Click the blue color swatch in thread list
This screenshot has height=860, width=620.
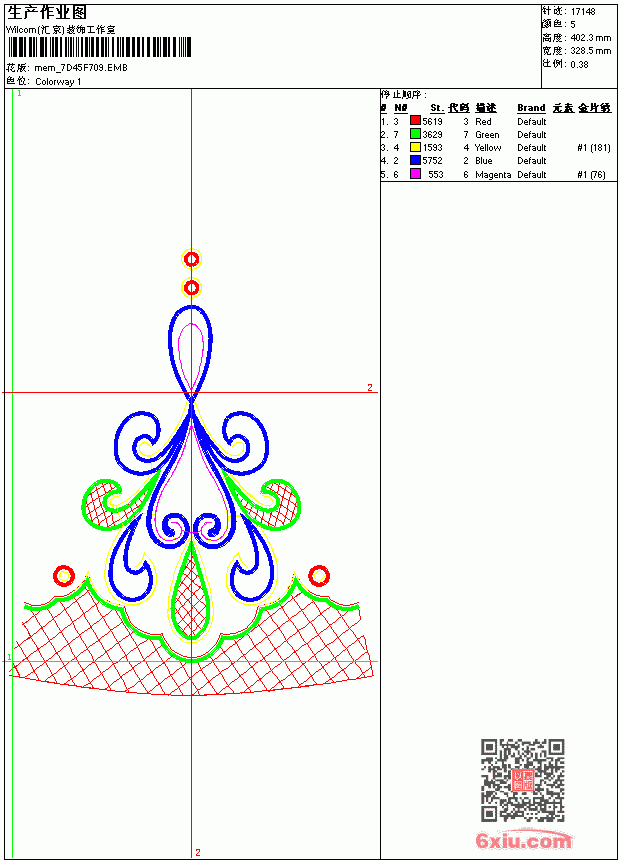pos(415,161)
